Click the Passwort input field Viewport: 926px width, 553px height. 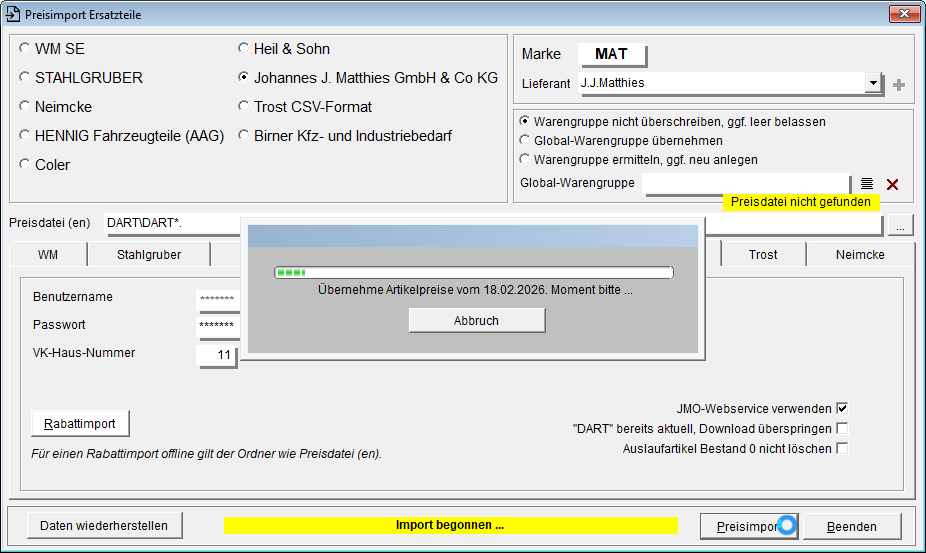point(217,327)
